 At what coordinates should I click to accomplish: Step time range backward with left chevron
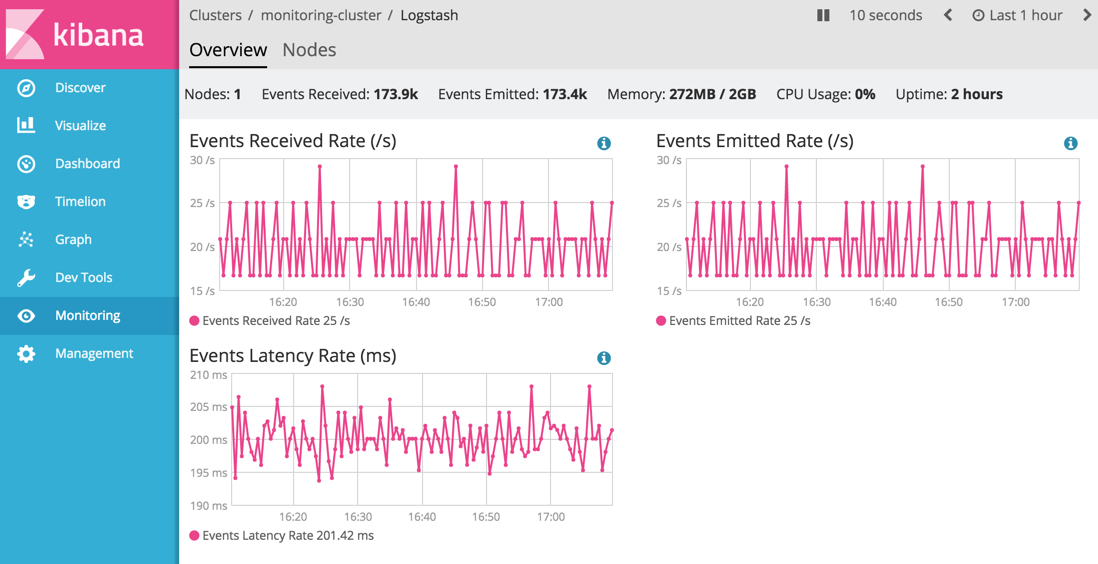[x=948, y=15]
